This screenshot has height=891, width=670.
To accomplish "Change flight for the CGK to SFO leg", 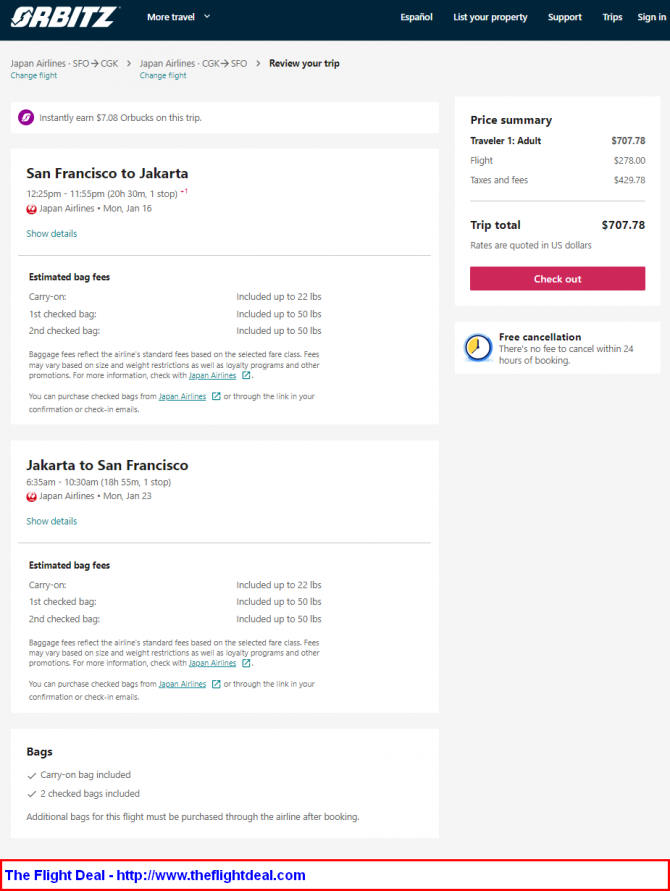I will pos(163,76).
